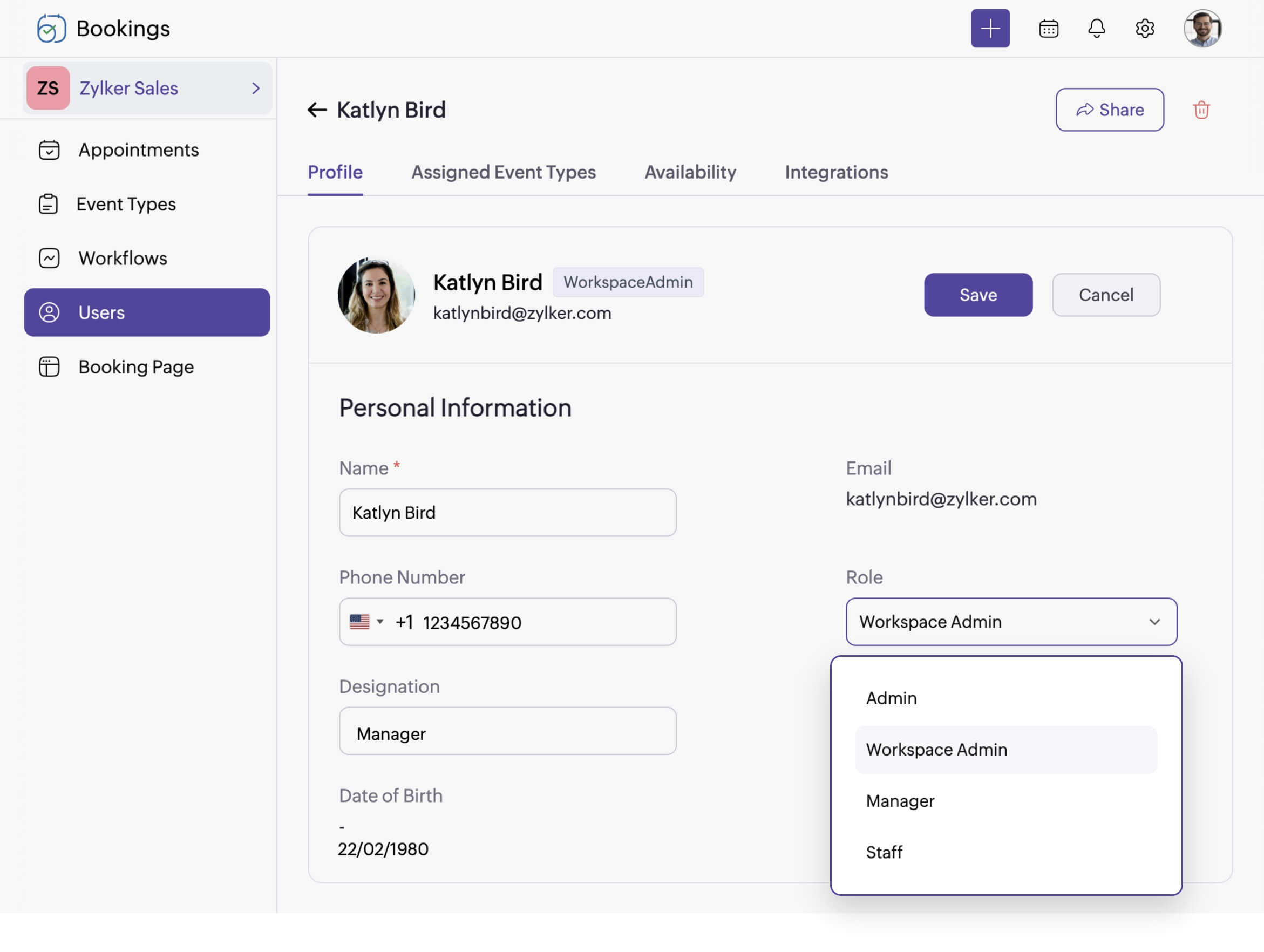Select Staff role option
Image resolution: width=1264 pixels, height=952 pixels.
[x=884, y=852]
